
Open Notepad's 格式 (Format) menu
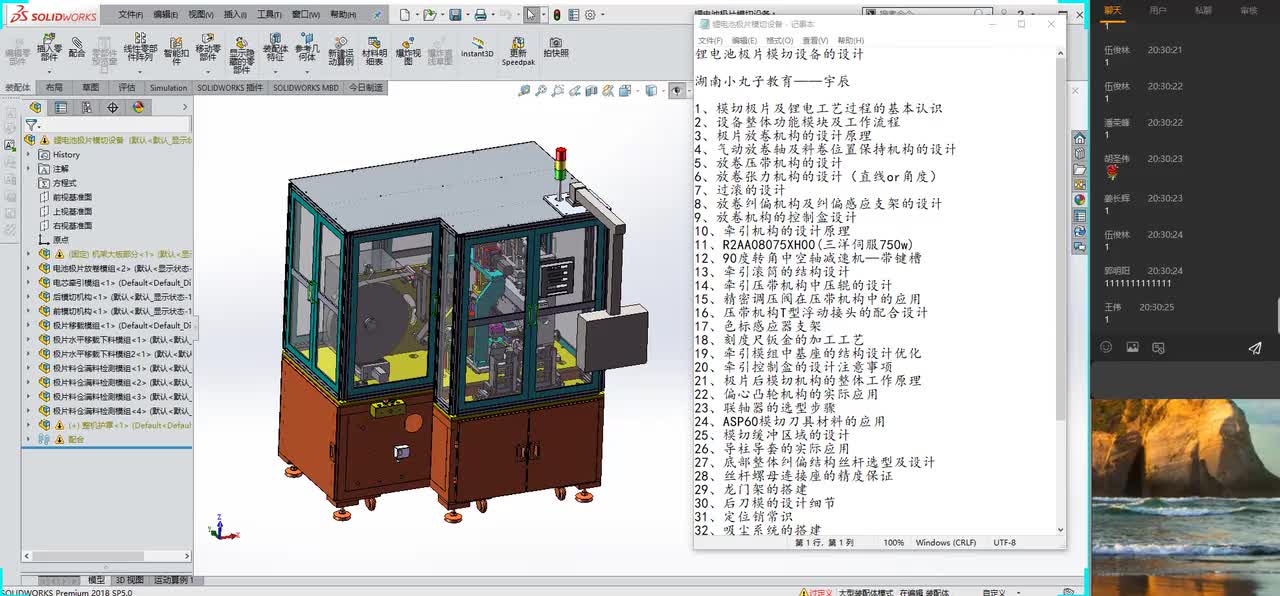point(779,40)
